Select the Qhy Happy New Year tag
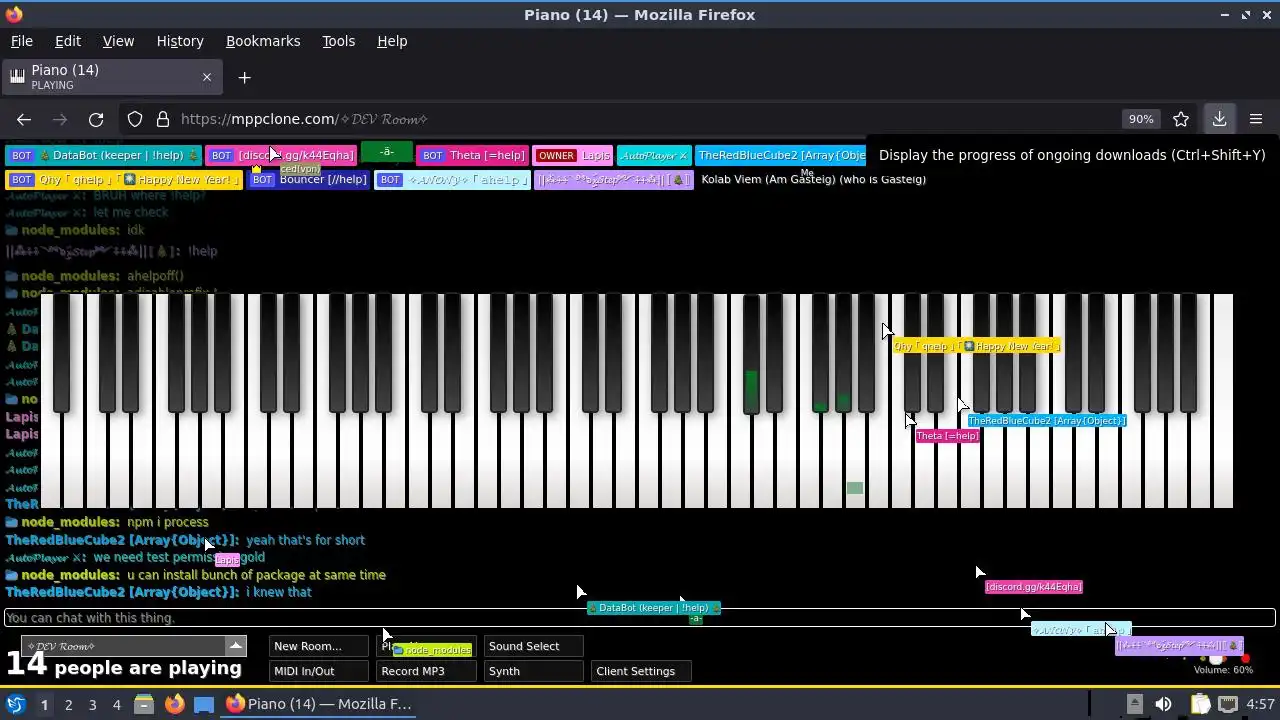 pyautogui.click(x=124, y=180)
